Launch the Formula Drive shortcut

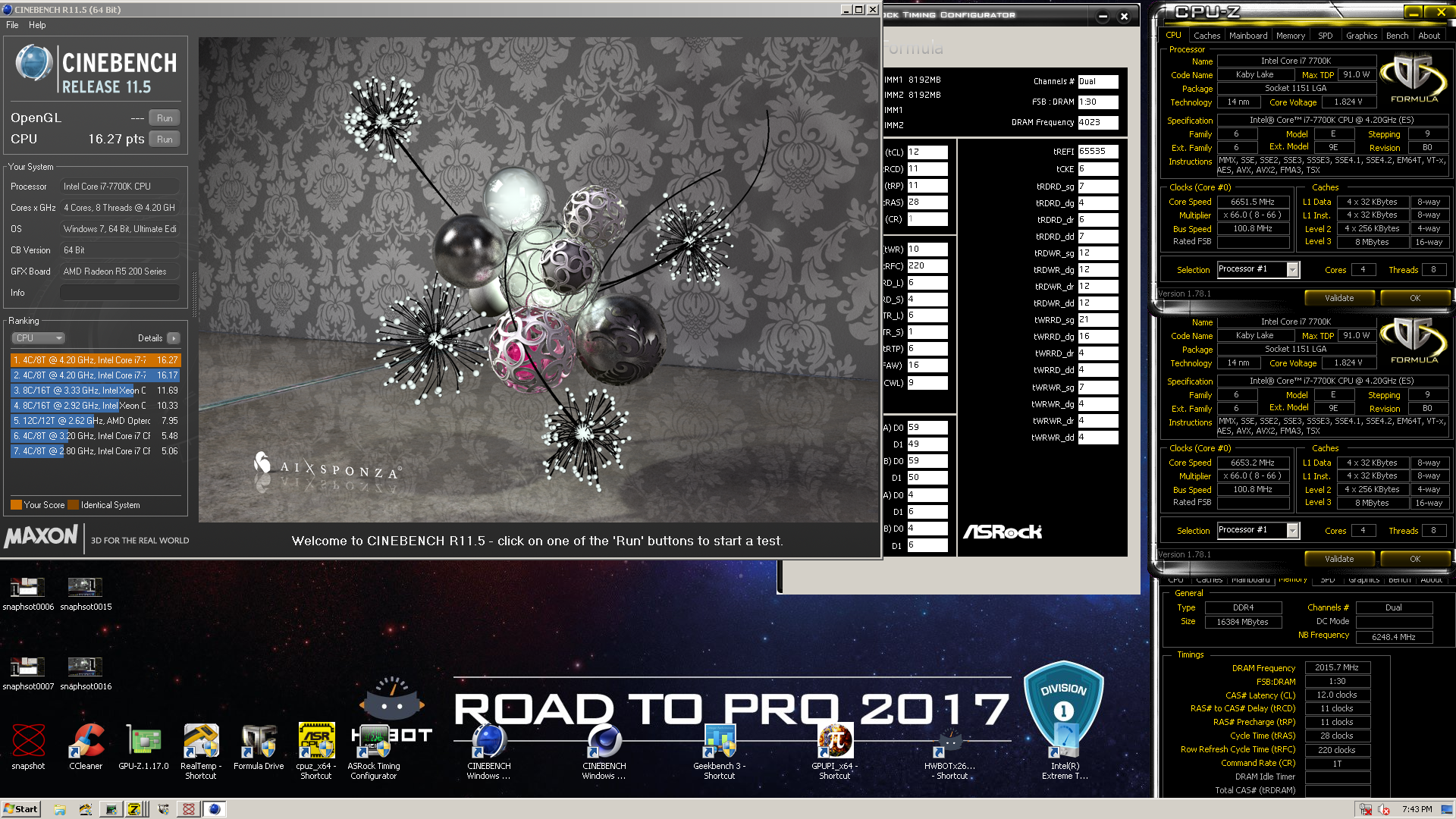coord(259,747)
